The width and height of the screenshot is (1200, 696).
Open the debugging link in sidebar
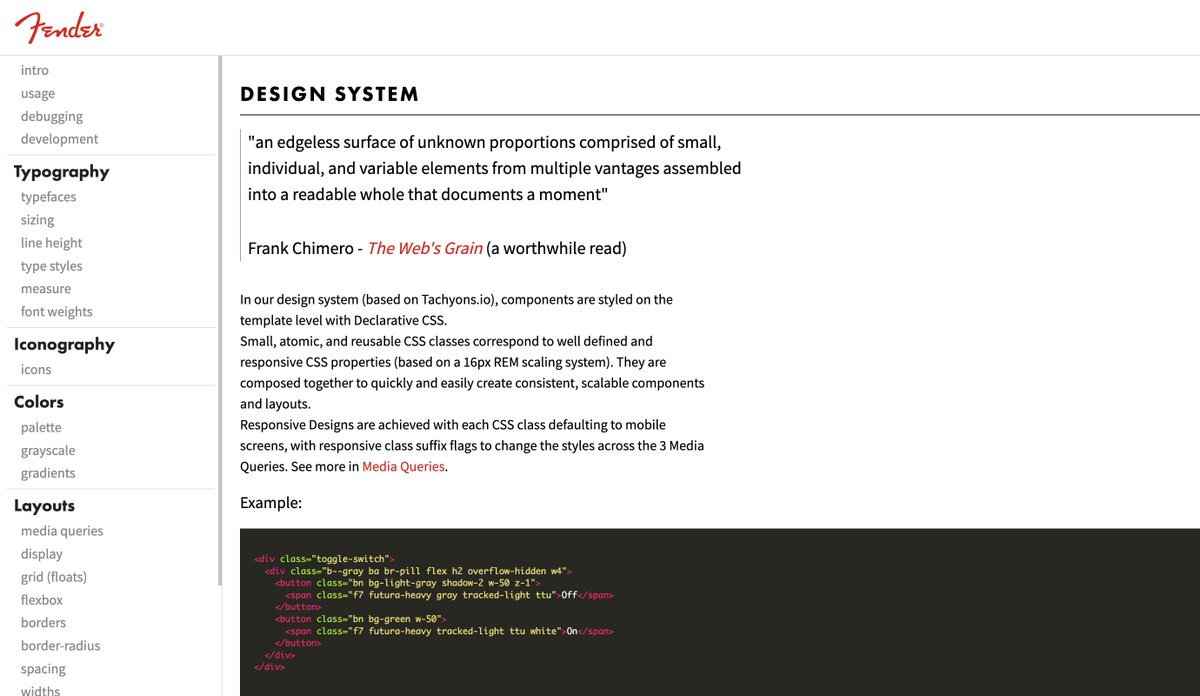click(x=52, y=117)
